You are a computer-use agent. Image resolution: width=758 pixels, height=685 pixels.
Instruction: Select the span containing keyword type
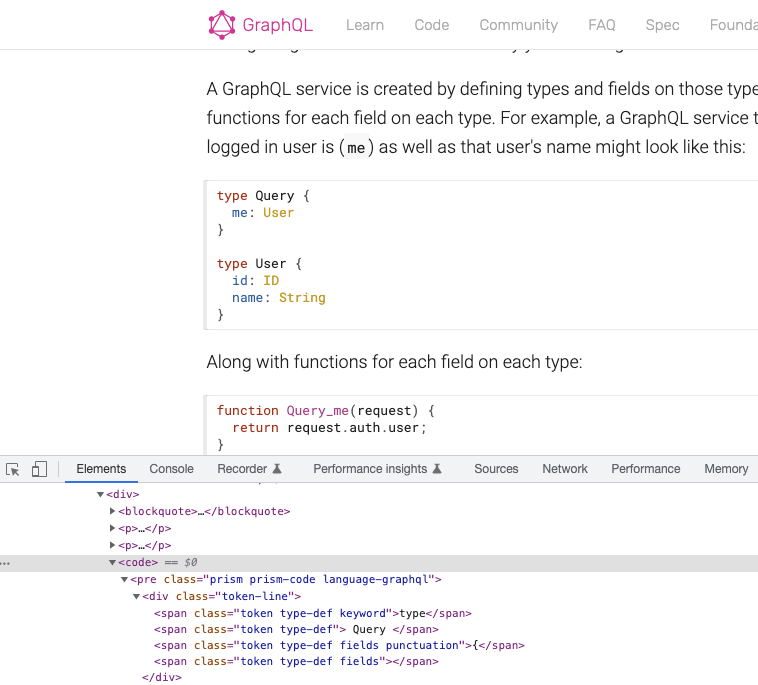[x=313, y=613]
